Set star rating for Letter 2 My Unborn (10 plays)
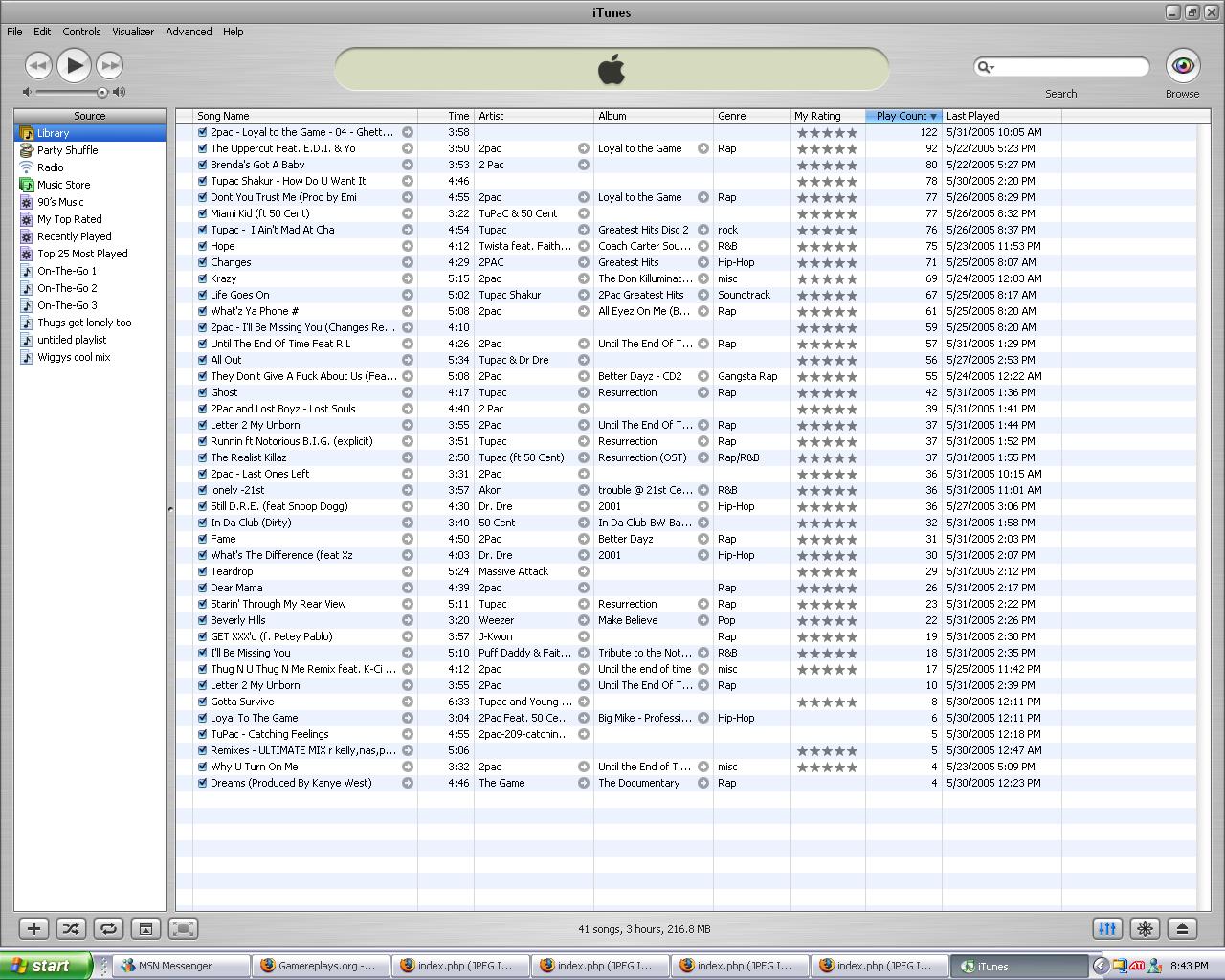Viewport: 1225px width, 980px height. (x=828, y=685)
